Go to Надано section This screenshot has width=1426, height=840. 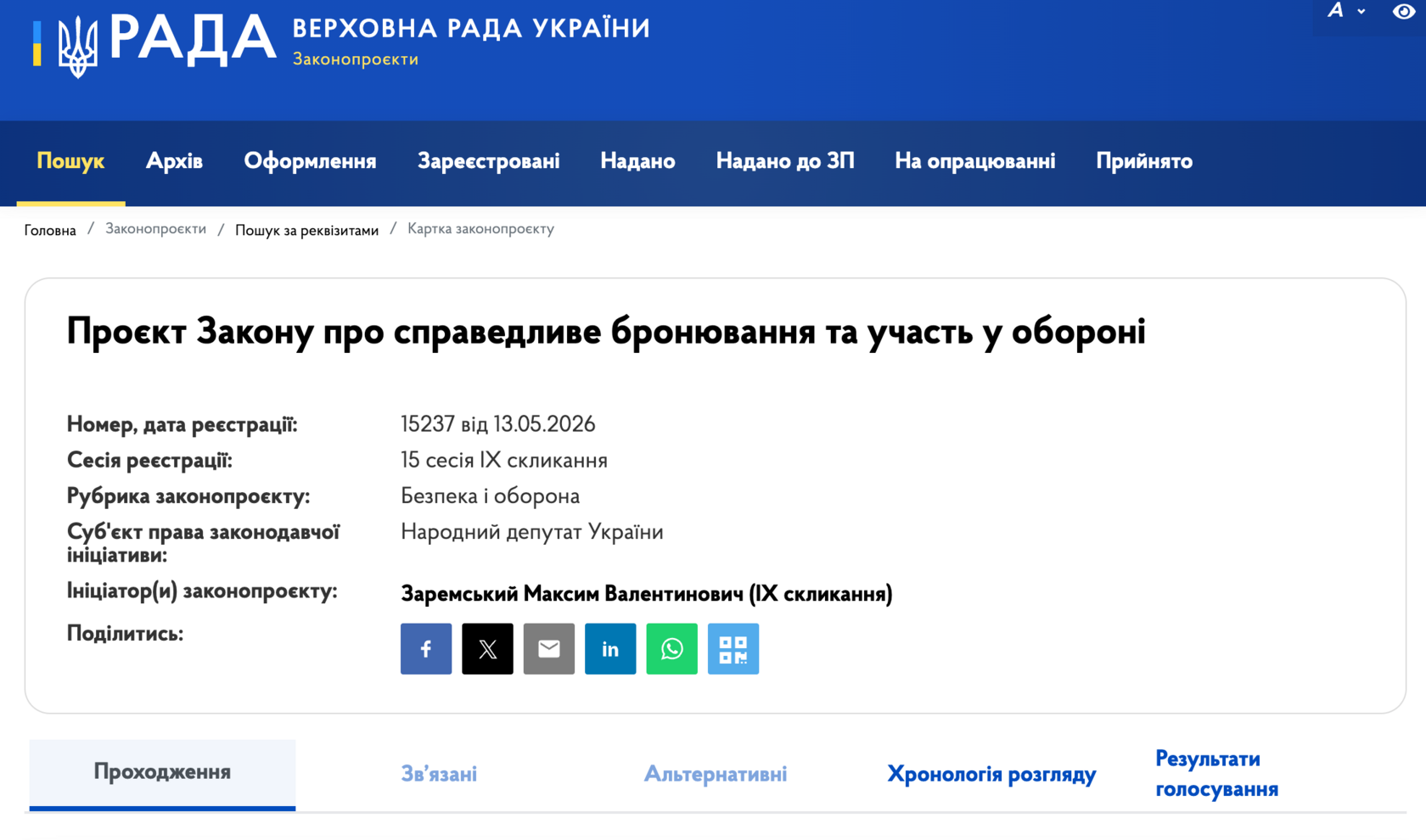point(637,161)
